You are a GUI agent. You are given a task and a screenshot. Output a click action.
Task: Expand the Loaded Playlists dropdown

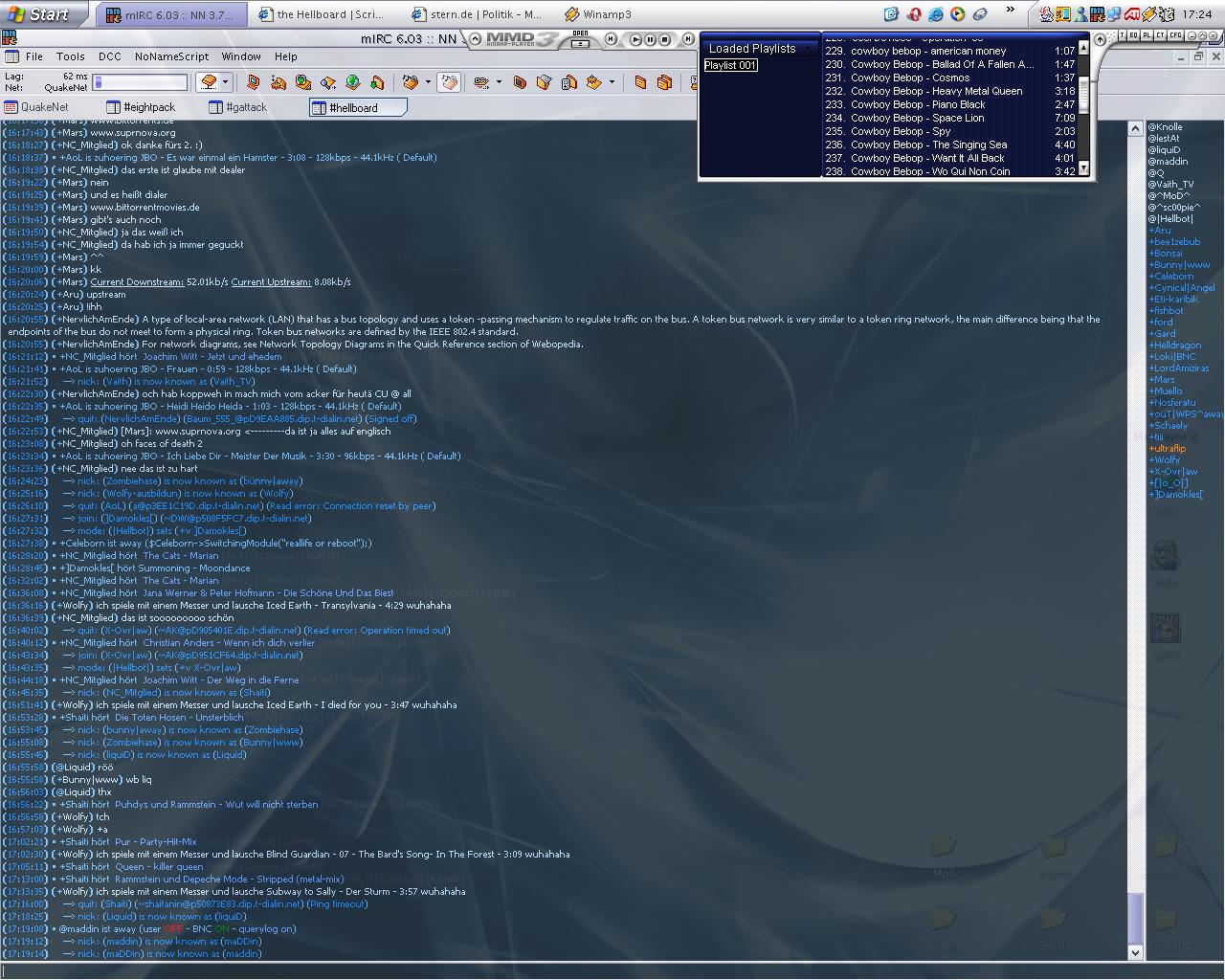810,48
